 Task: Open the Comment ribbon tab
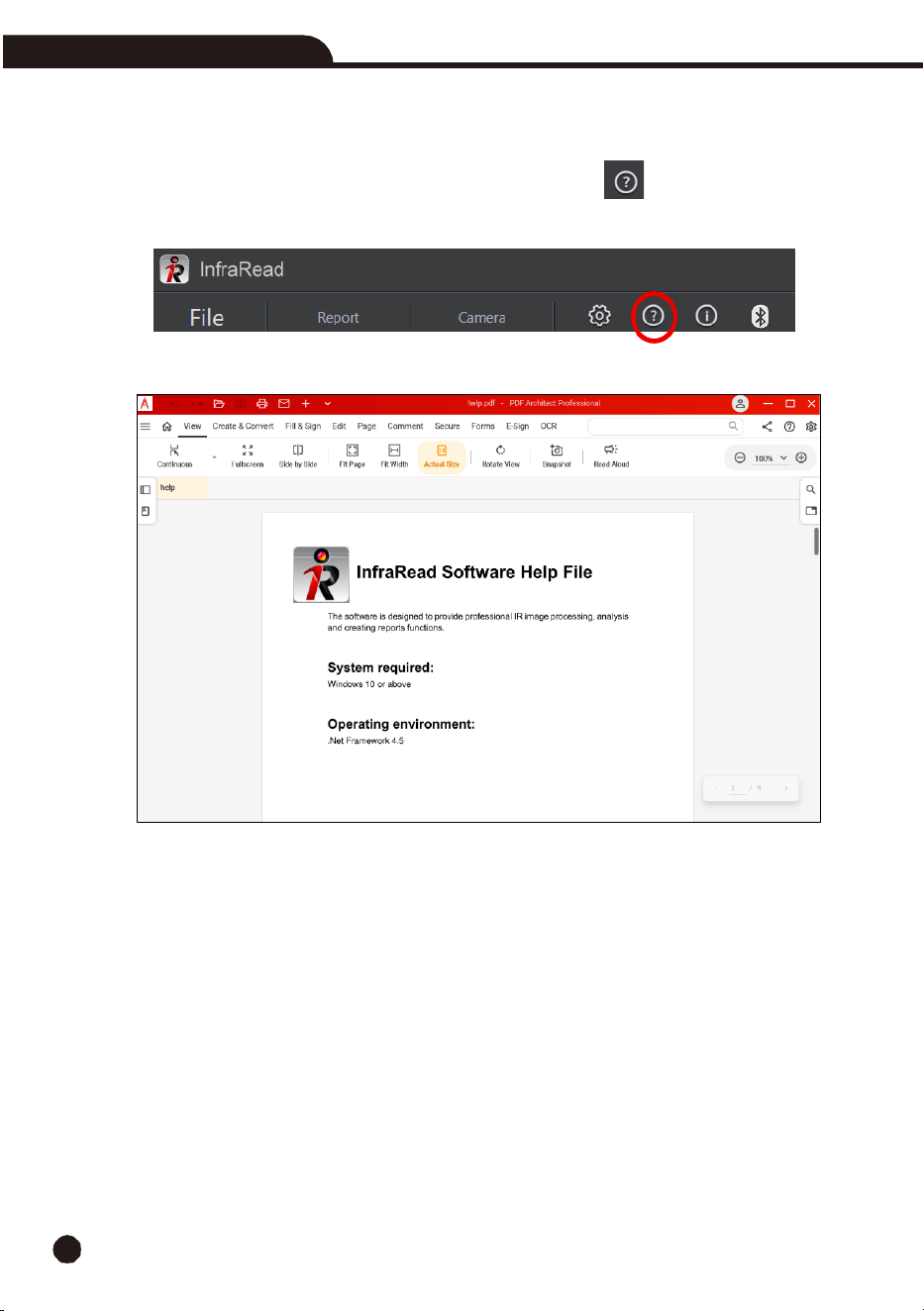click(x=405, y=426)
